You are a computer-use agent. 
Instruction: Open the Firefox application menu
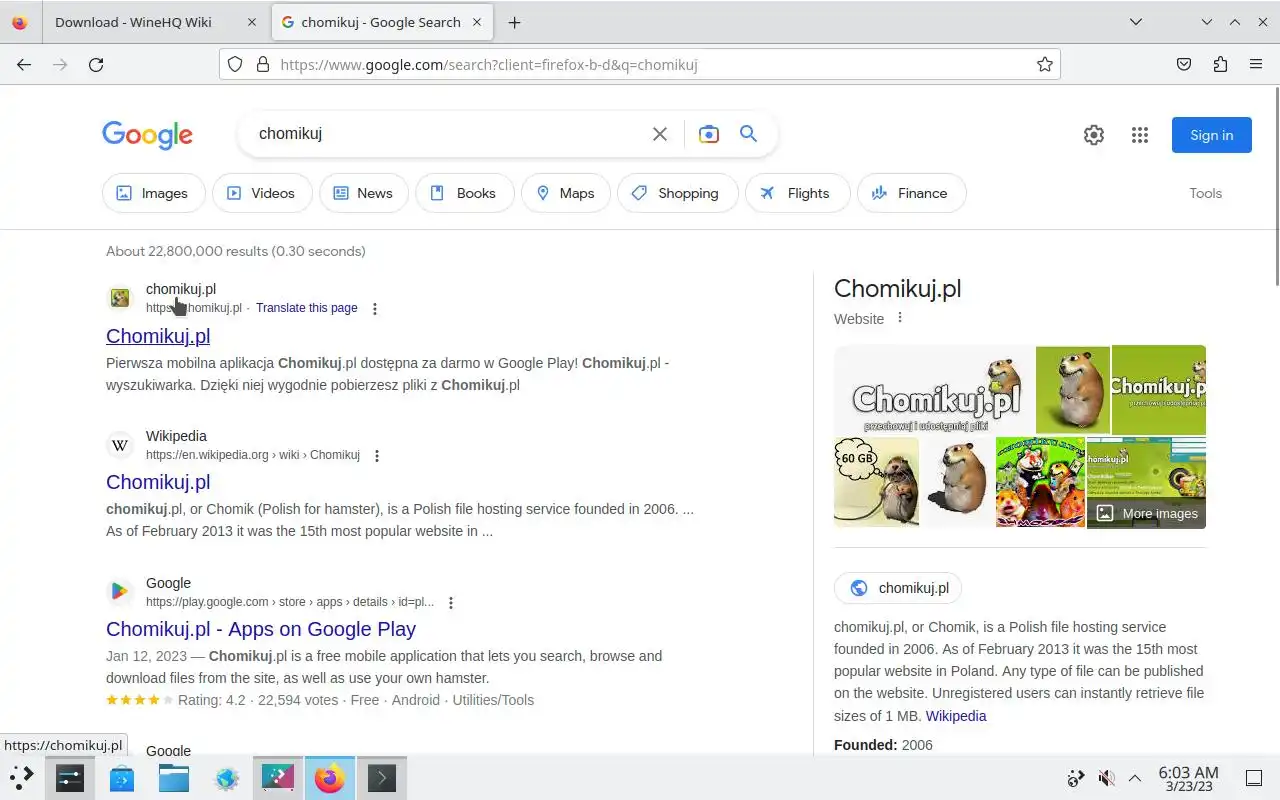[x=1256, y=65]
